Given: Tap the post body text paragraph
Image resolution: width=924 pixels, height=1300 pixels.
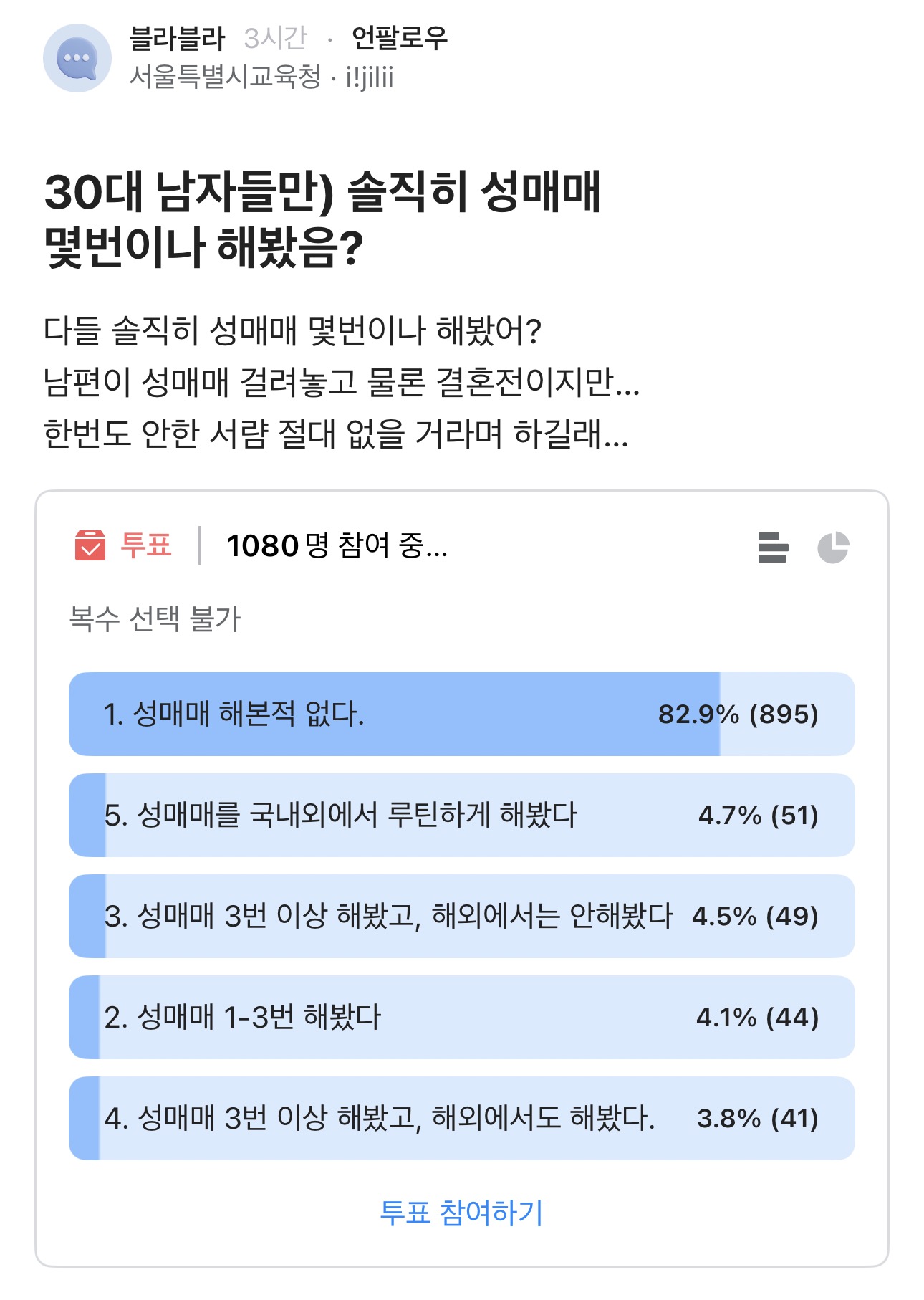Looking at the screenshot, I should tap(342, 382).
